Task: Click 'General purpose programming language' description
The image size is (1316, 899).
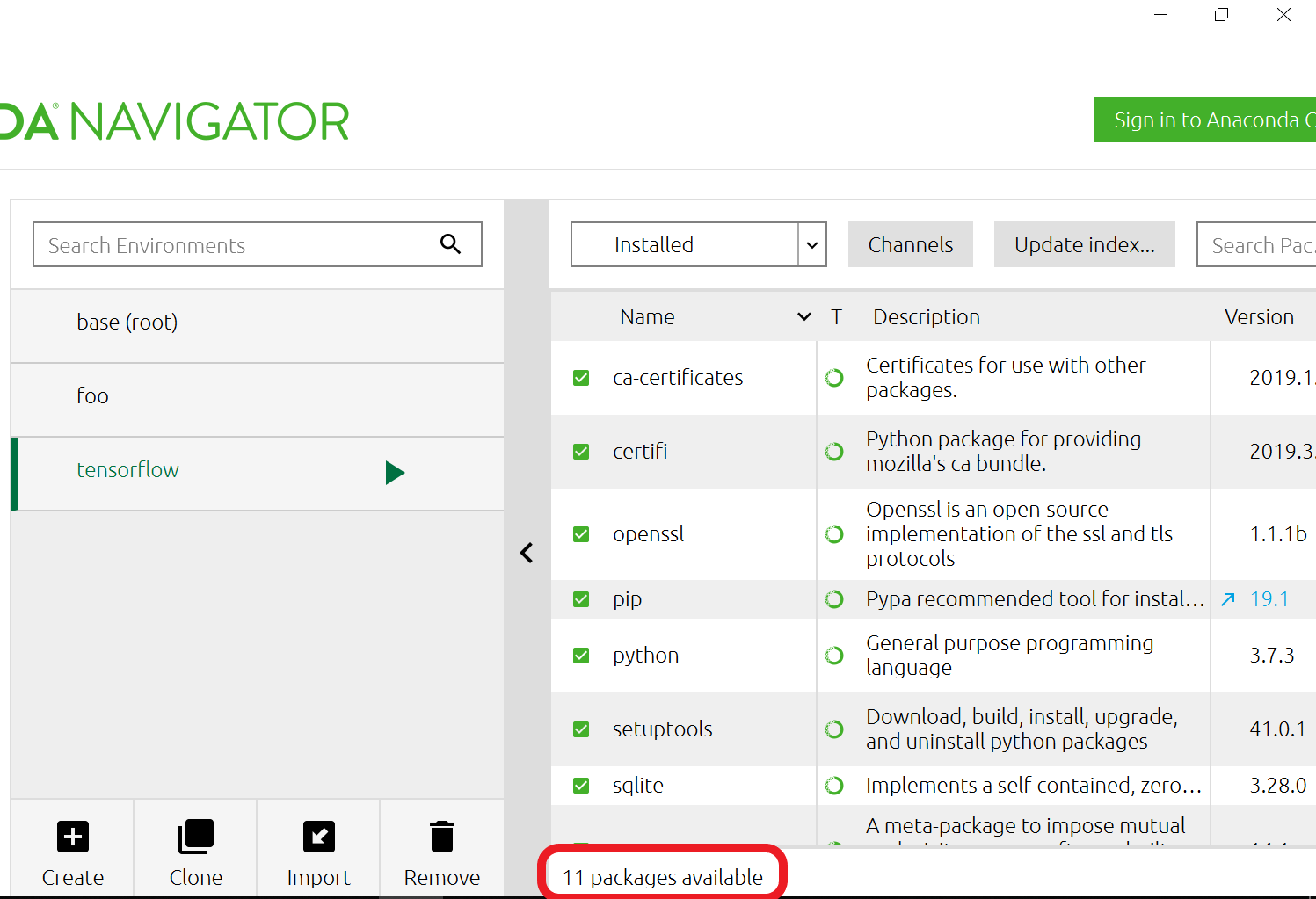Action: tap(1010, 656)
